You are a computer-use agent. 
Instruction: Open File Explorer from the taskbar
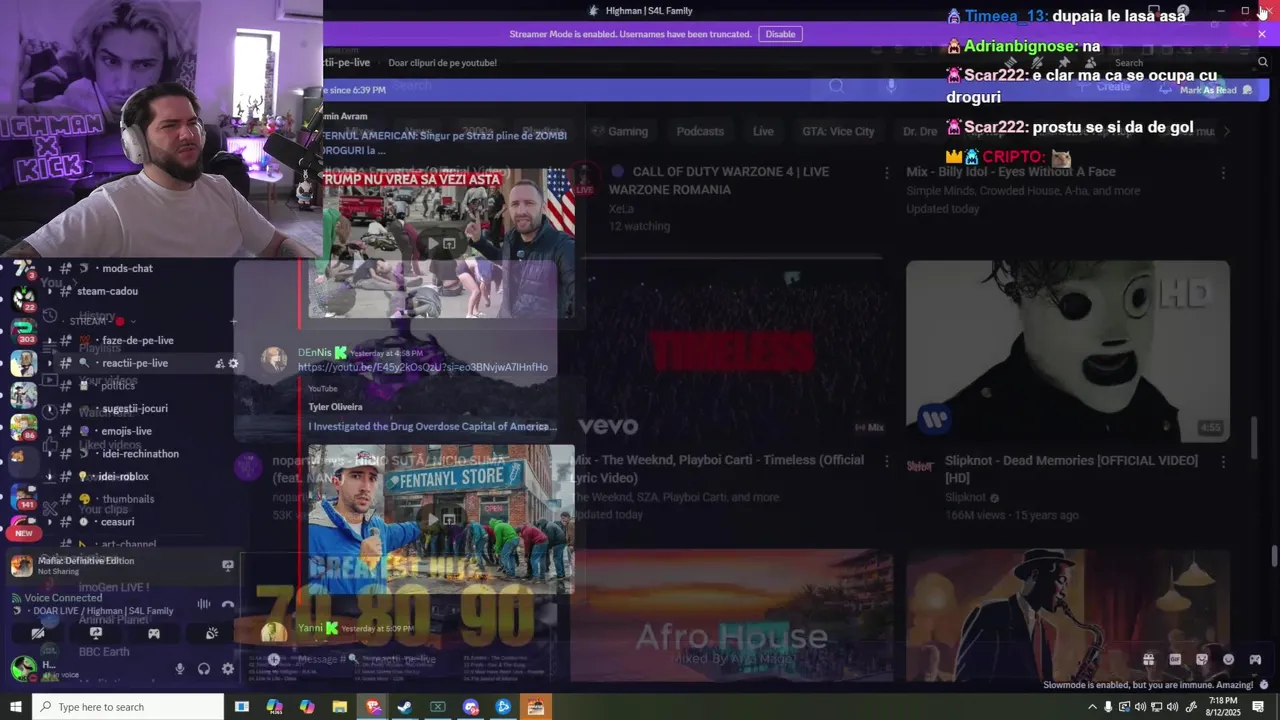coord(340,707)
